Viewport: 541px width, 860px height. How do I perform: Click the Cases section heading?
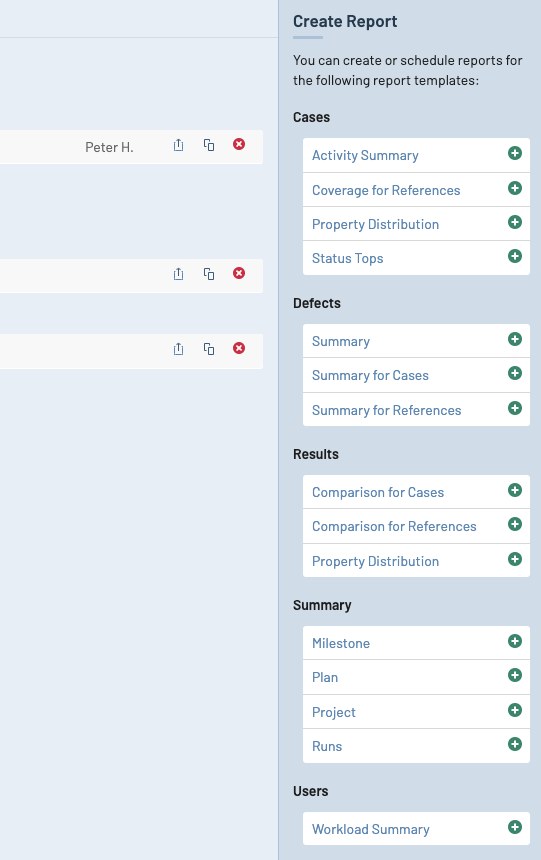tap(311, 117)
